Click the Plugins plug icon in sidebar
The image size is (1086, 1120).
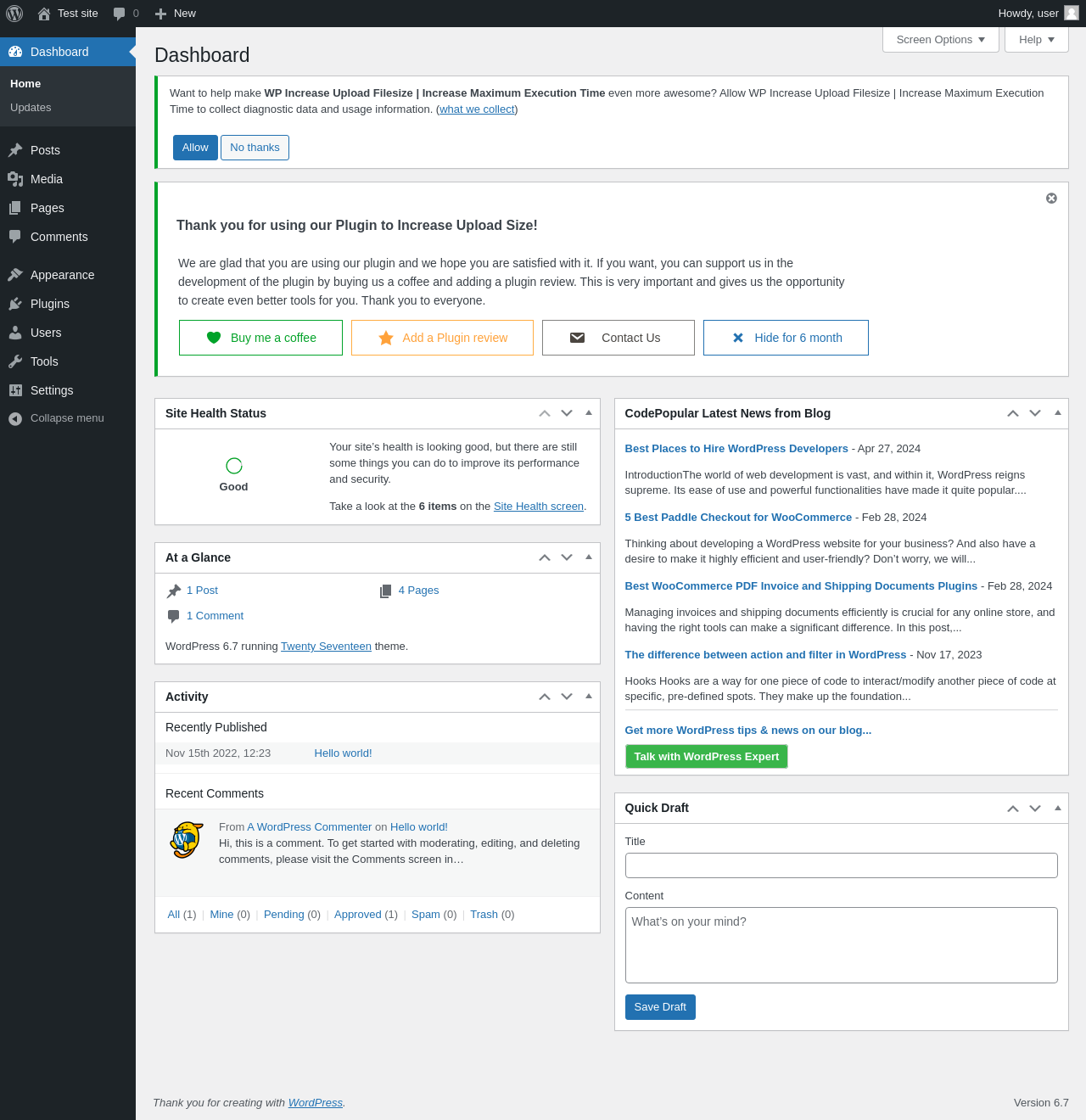click(x=15, y=304)
